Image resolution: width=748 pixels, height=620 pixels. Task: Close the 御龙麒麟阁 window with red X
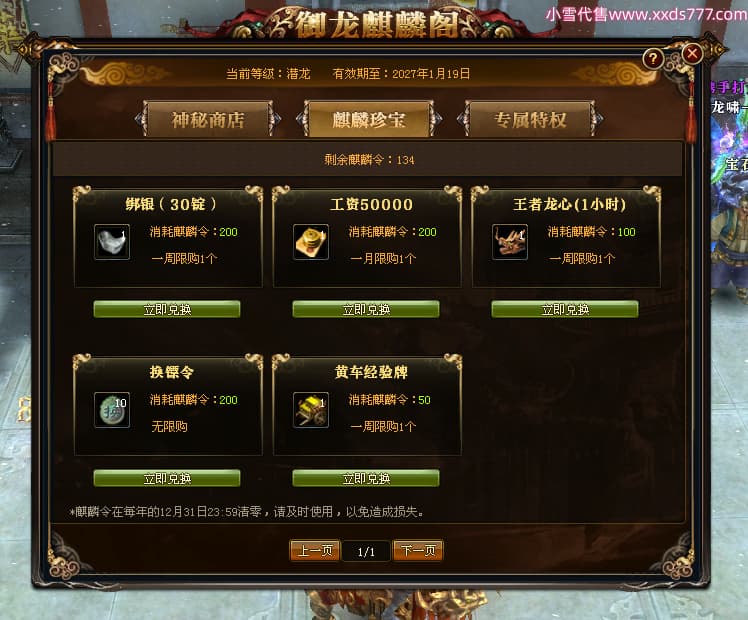pyautogui.click(x=692, y=53)
